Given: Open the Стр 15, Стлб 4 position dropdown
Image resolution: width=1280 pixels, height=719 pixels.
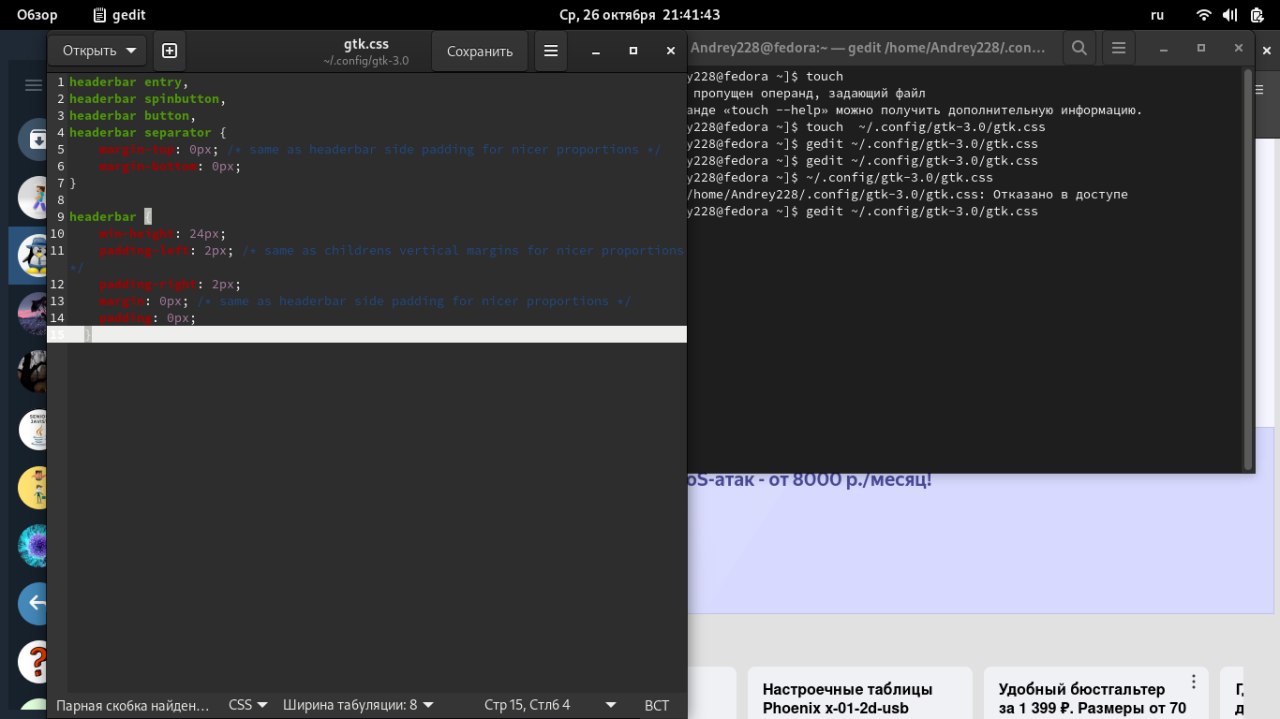Looking at the screenshot, I should 550,705.
